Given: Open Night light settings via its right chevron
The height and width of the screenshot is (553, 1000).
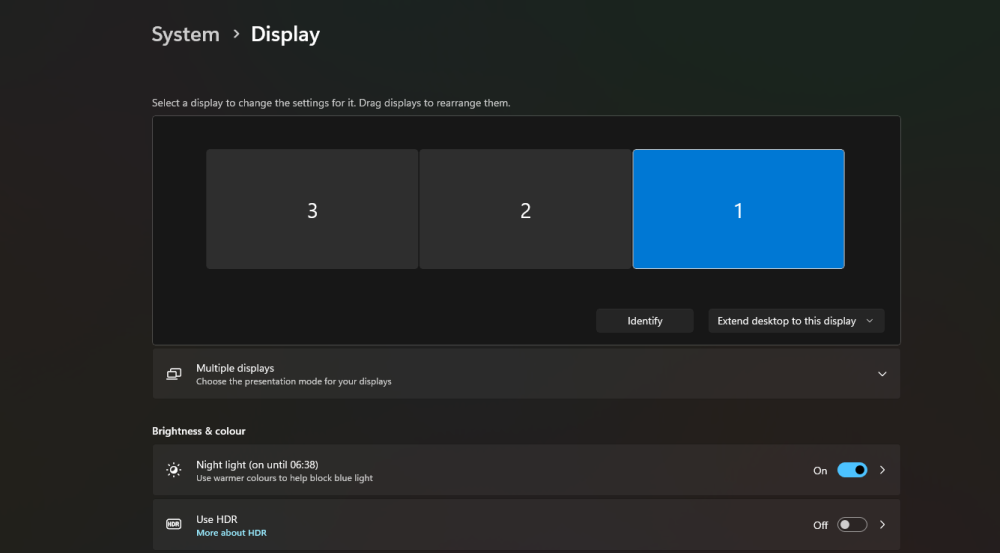Looking at the screenshot, I should click(882, 470).
